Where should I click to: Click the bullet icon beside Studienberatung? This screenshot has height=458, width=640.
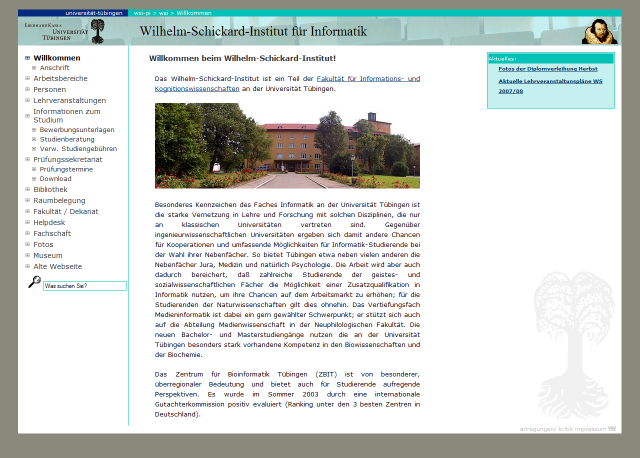click(34, 139)
